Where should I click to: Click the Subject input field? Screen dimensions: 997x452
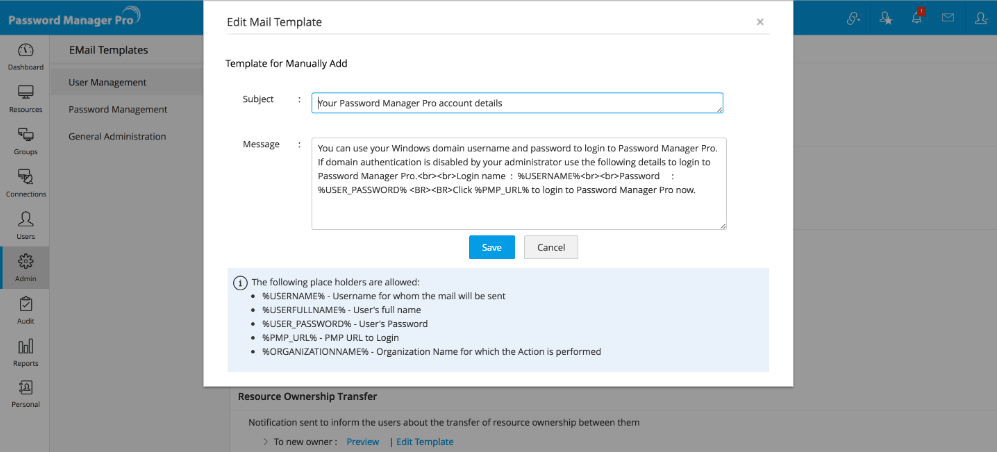point(516,103)
